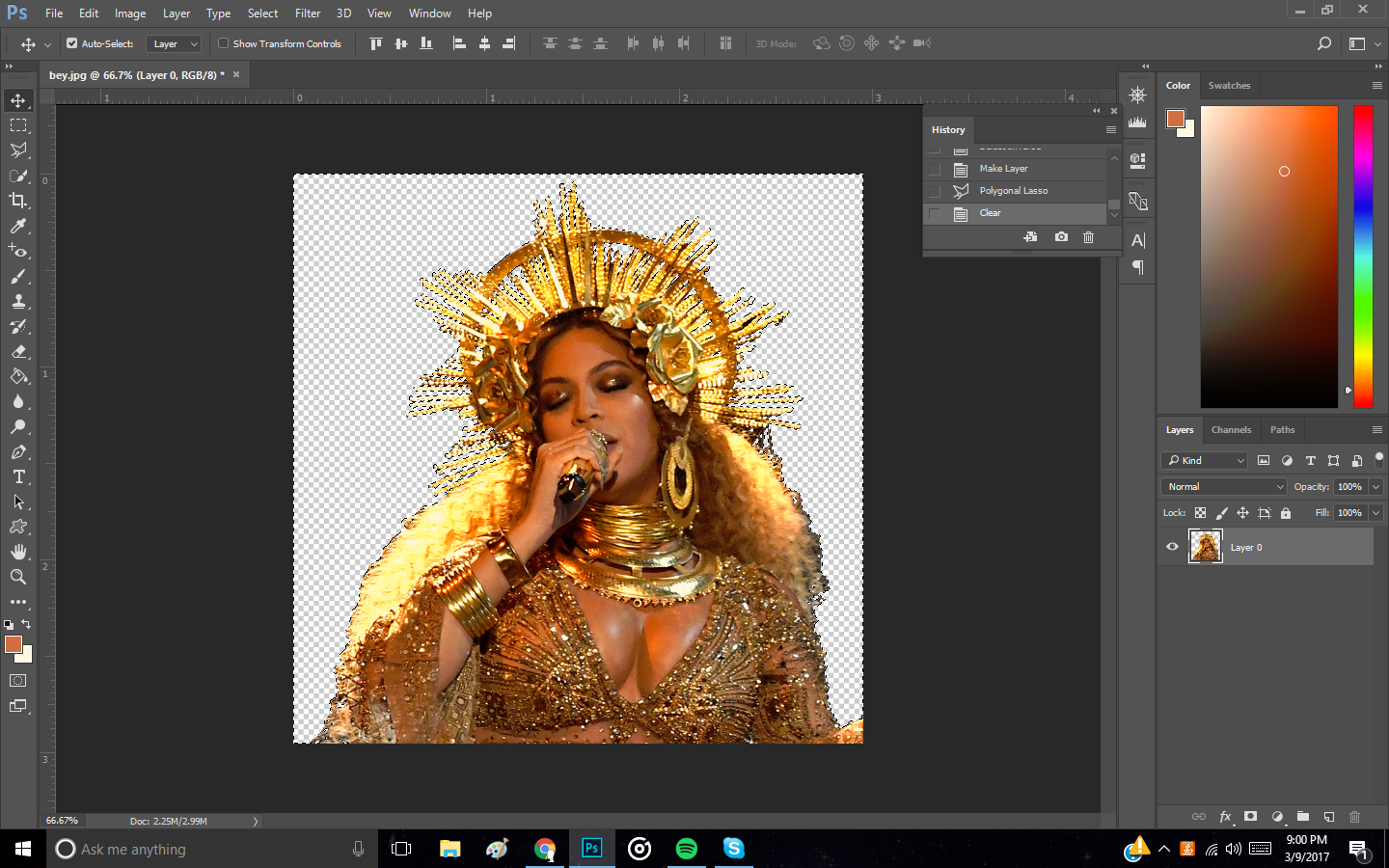Screen dimensions: 1389x868
Task: Select the Polygonal Lasso history state
Action: [x=1014, y=191]
